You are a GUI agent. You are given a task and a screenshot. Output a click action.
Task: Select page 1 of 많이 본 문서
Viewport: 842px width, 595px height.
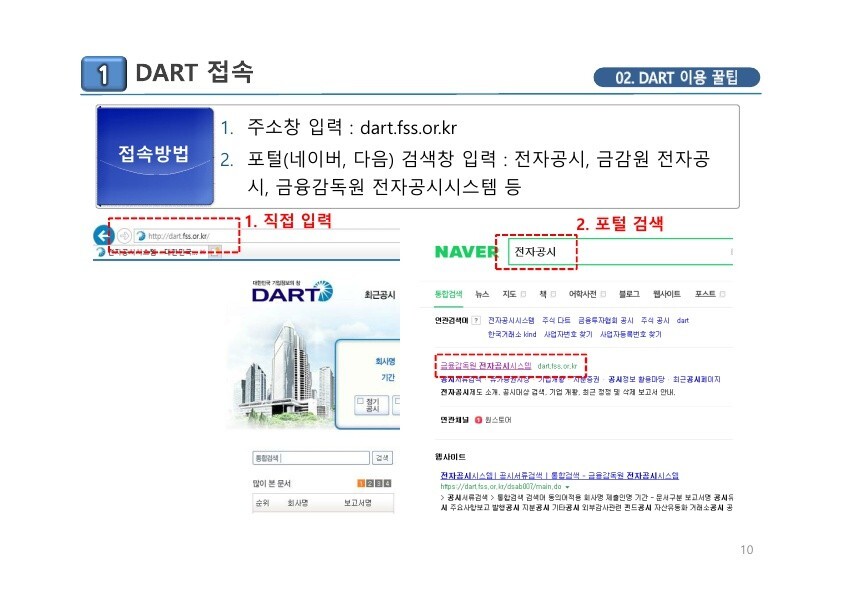click(x=361, y=483)
